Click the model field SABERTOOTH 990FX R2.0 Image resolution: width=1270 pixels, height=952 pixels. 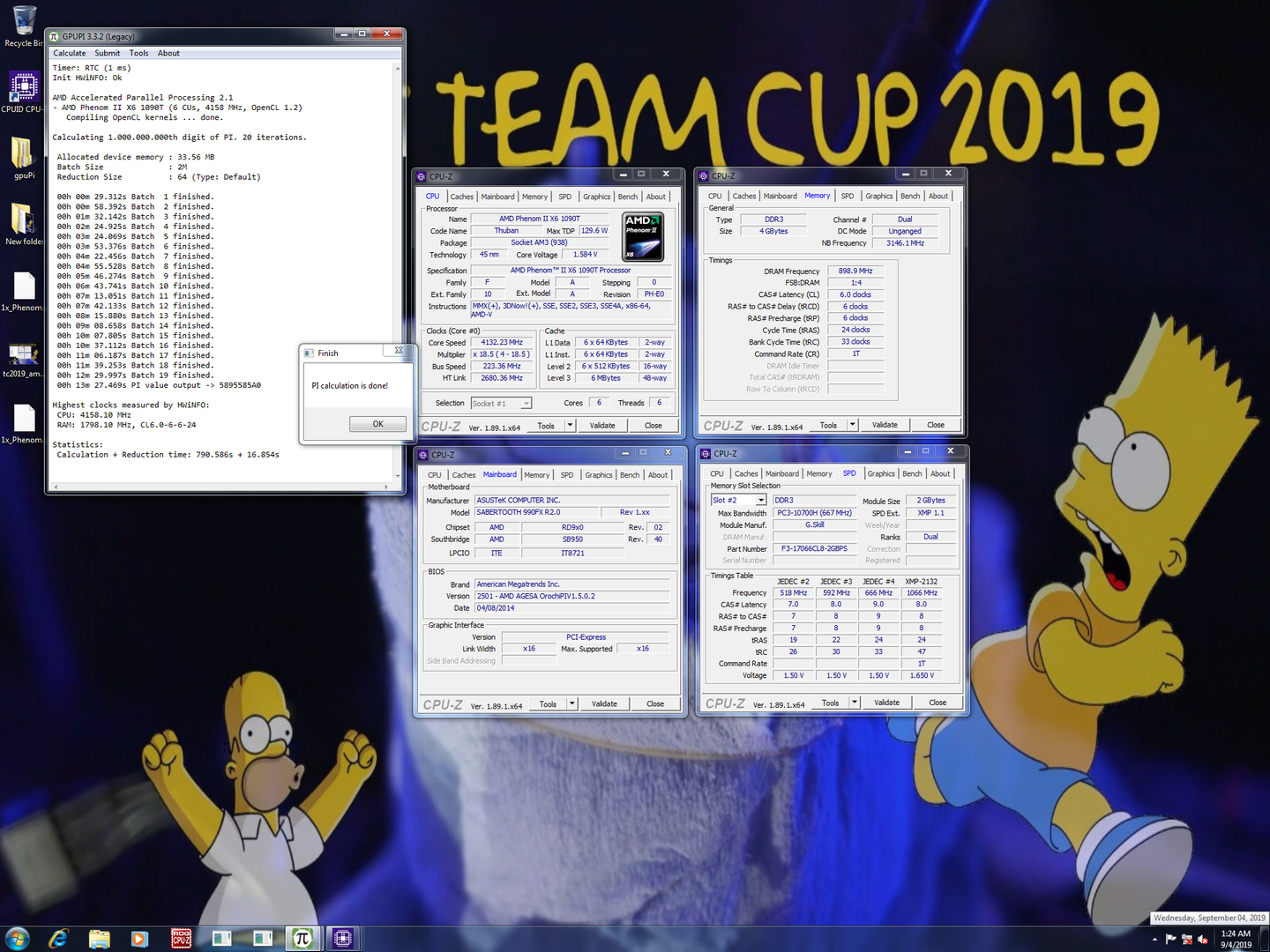coord(535,512)
